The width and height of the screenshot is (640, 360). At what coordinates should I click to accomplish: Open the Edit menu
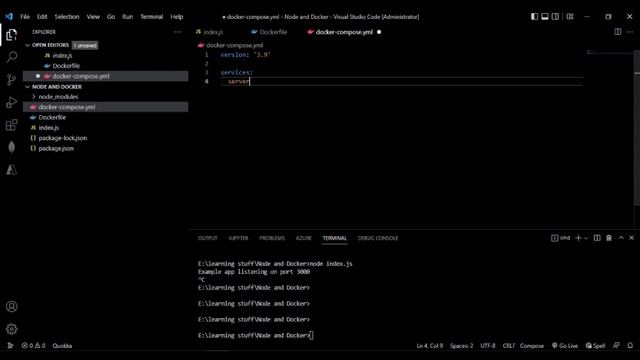coord(42,17)
